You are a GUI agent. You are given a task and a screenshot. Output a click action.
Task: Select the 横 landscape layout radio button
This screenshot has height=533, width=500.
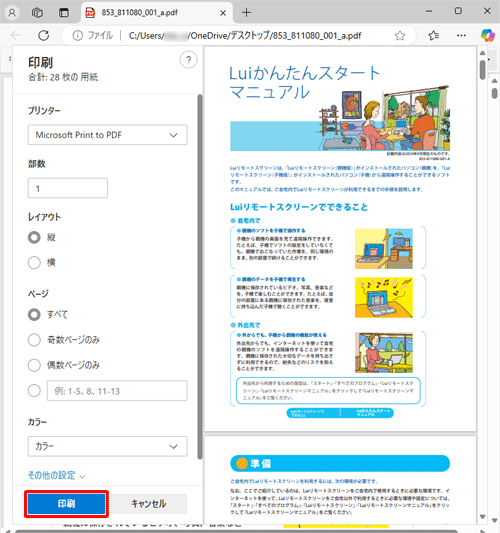click(34, 262)
